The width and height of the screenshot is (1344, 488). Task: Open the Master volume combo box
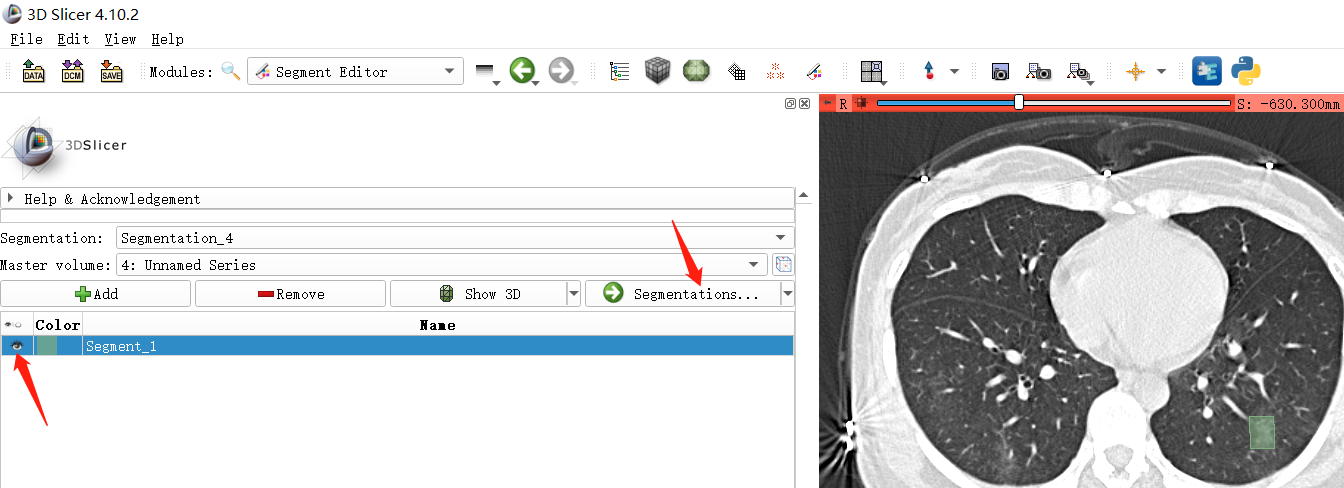pyautogui.click(x=441, y=265)
